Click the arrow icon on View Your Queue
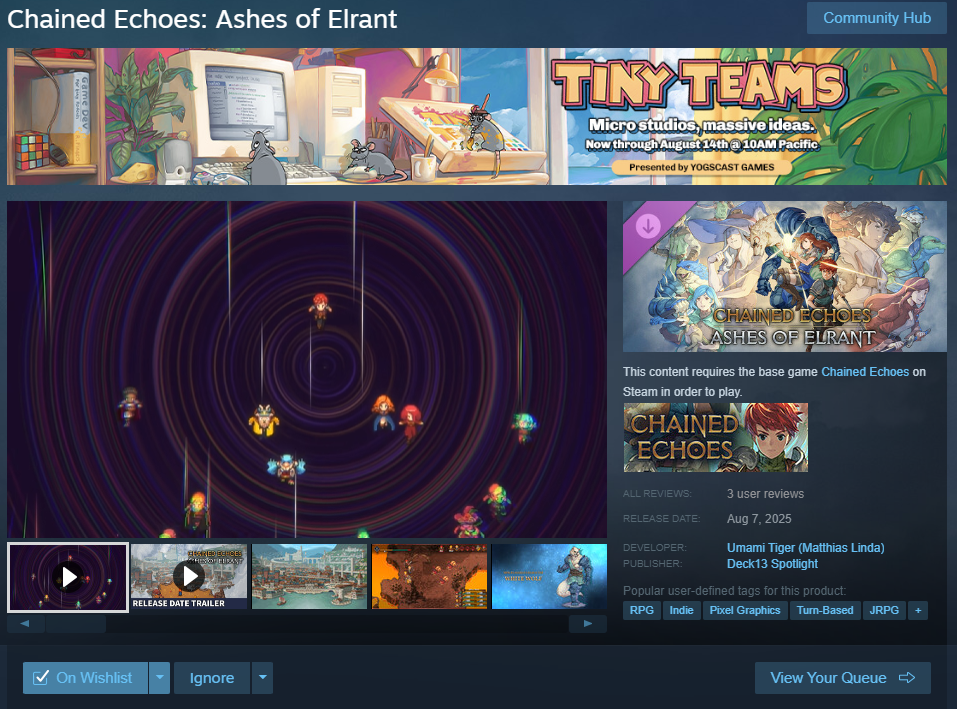Screen dimensions: 957x709 click(907, 678)
